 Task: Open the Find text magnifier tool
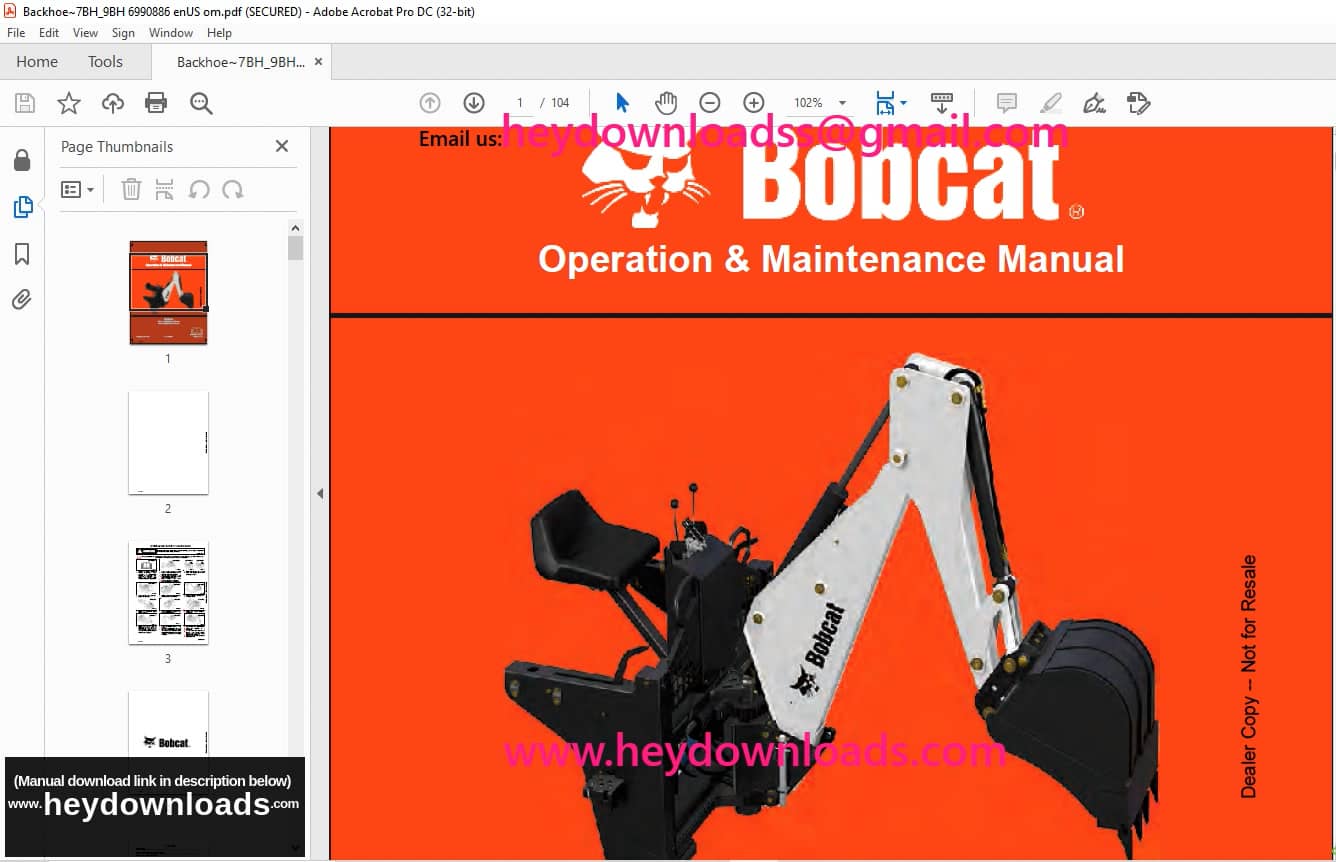[201, 103]
